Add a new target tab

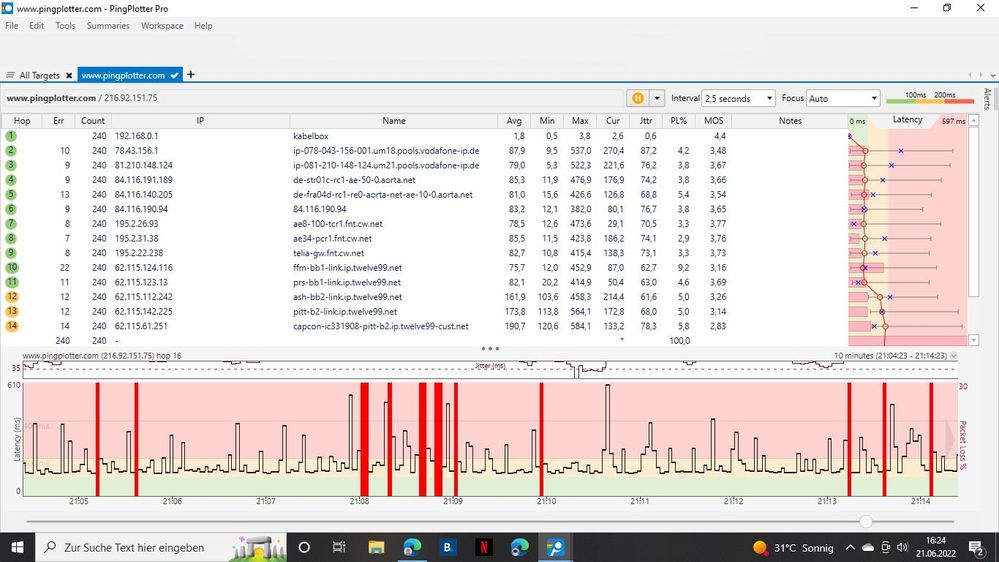pos(190,75)
